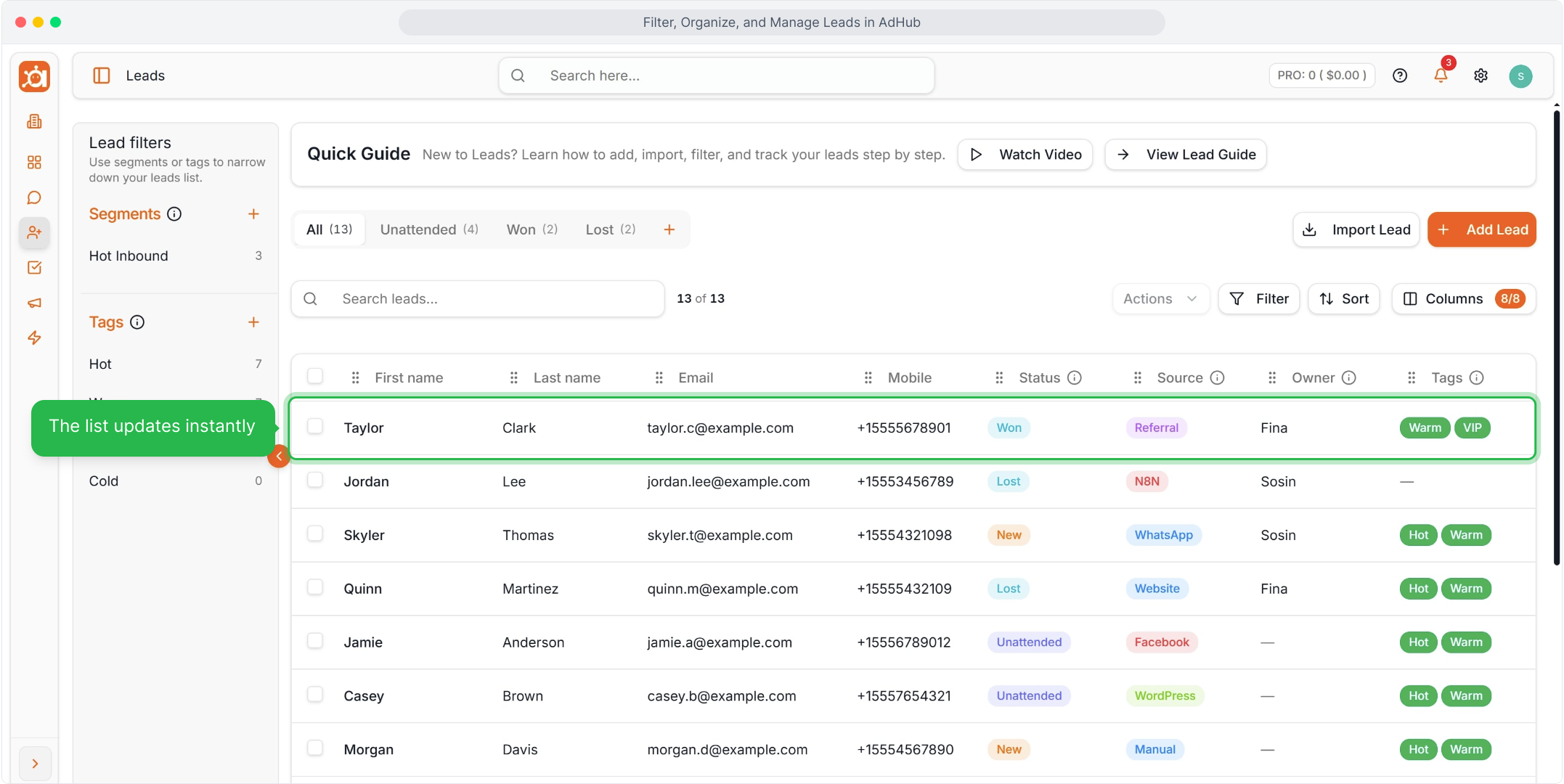Open the automation lightning bolt icon
Image resolution: width=1564 pixels, height=784 pixels.
(34, 338)
